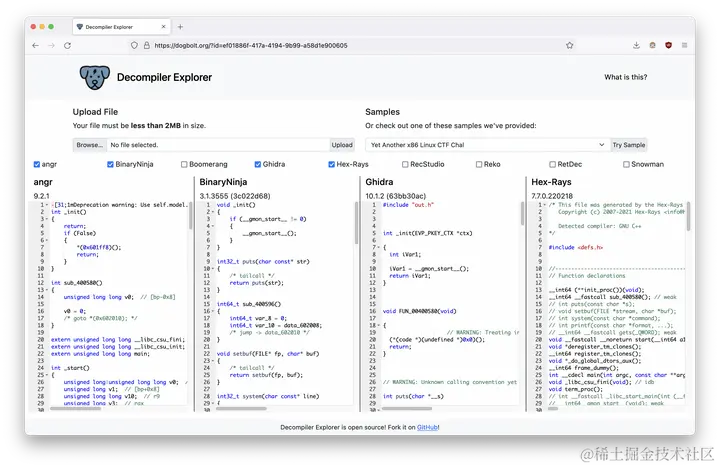This screenshot has height=468, width=720.
Task: Close the Decompiler Explorer tab
Action: [x=163, y=27]
